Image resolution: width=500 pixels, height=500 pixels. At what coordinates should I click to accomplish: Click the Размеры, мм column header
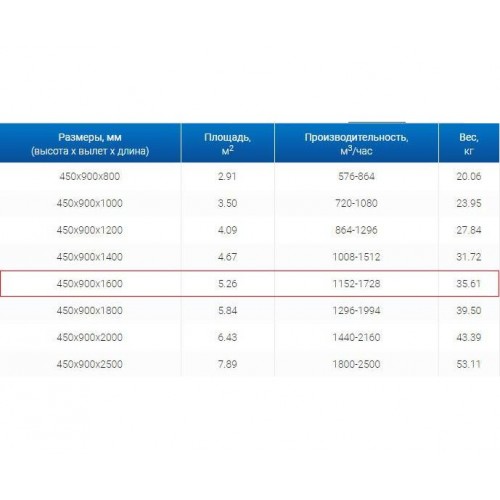[x=90, y=143]
